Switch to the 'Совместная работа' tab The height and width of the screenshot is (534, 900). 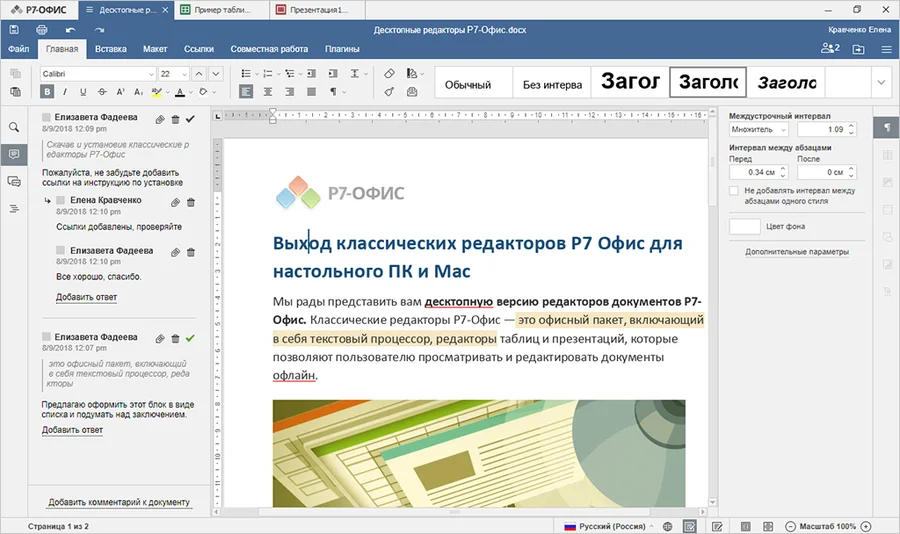269,48
